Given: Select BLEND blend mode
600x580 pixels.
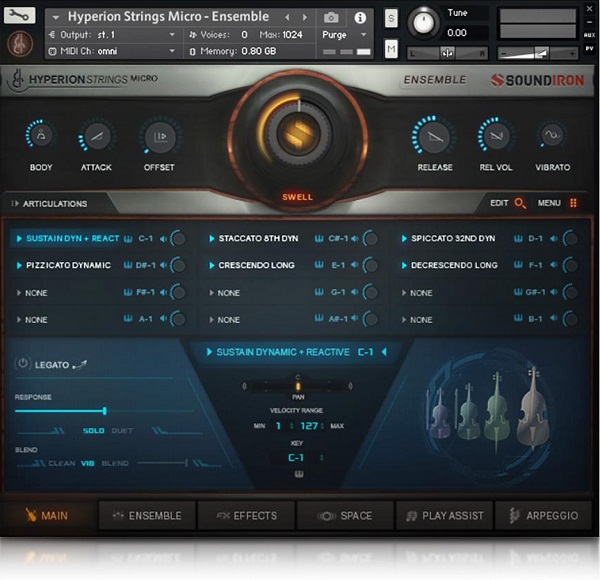Looking at the screenshot, I should (x=115, y=463).
